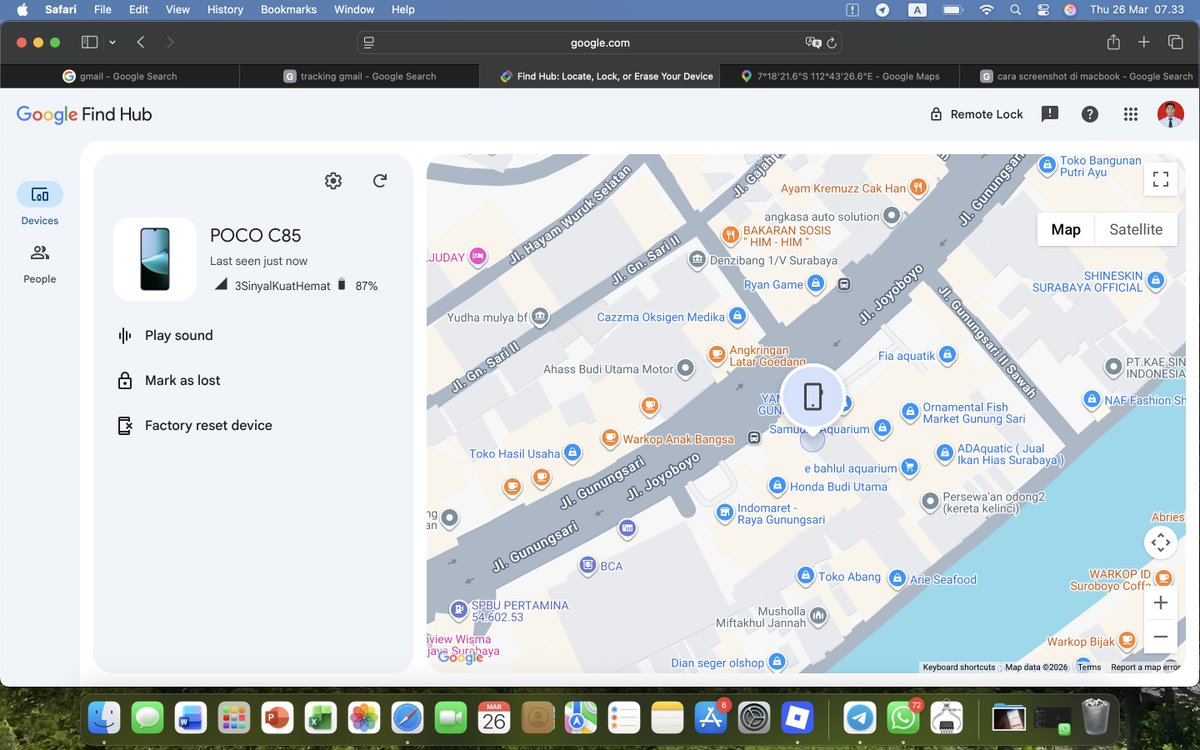Open cara screenshot di macbook tab
This screenshot has height=750, width=1200.
(1079, 76)
